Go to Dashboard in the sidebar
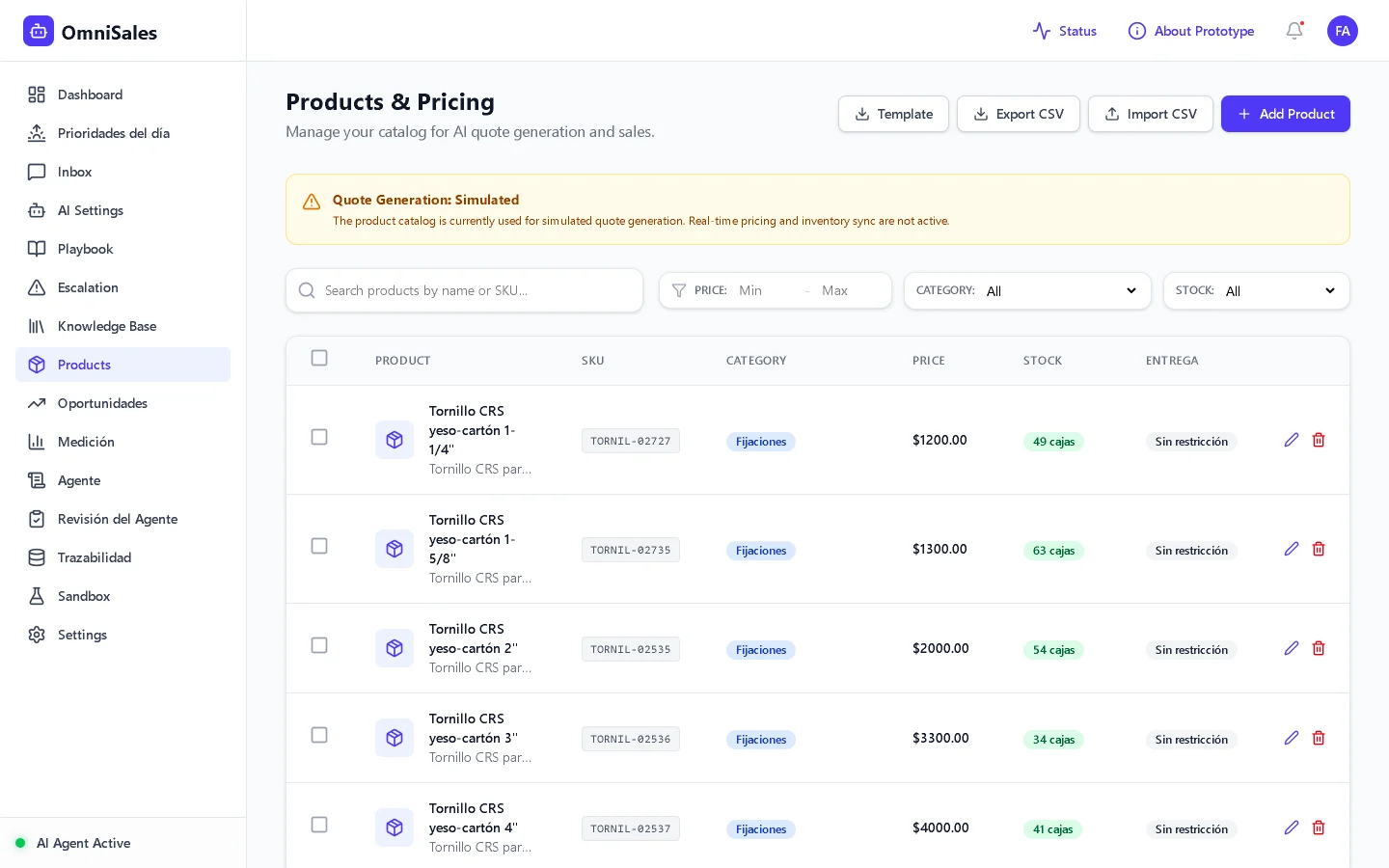The height and width of the screenshot is (868, 1389). click(x=123, y=95)
